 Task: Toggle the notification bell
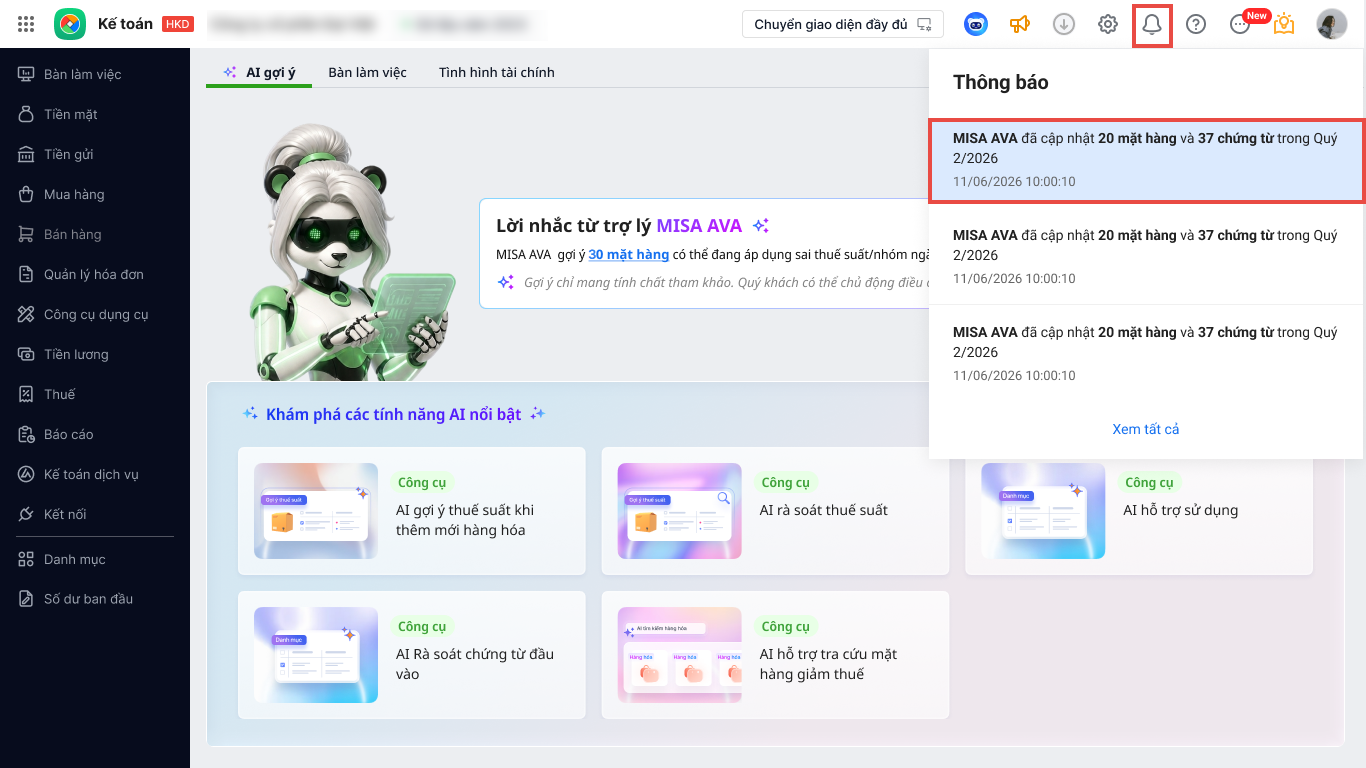1152,24
